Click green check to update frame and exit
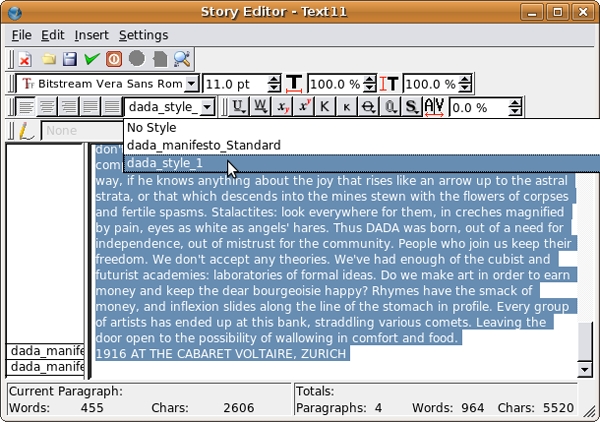Viewport: 600px width, 422px height. [92, 59]
